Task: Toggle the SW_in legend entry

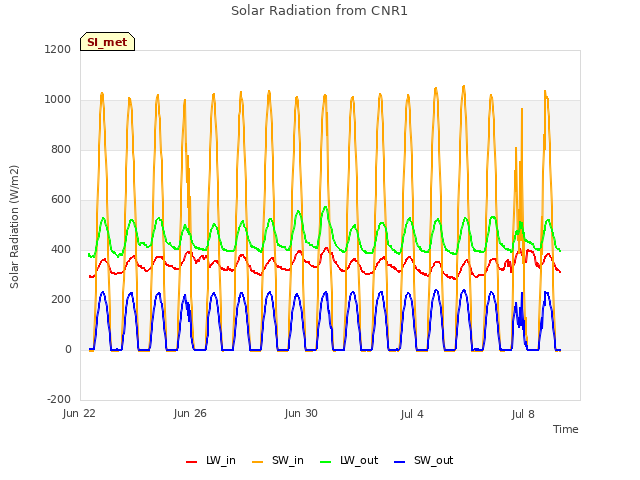Action: (278, 461)
